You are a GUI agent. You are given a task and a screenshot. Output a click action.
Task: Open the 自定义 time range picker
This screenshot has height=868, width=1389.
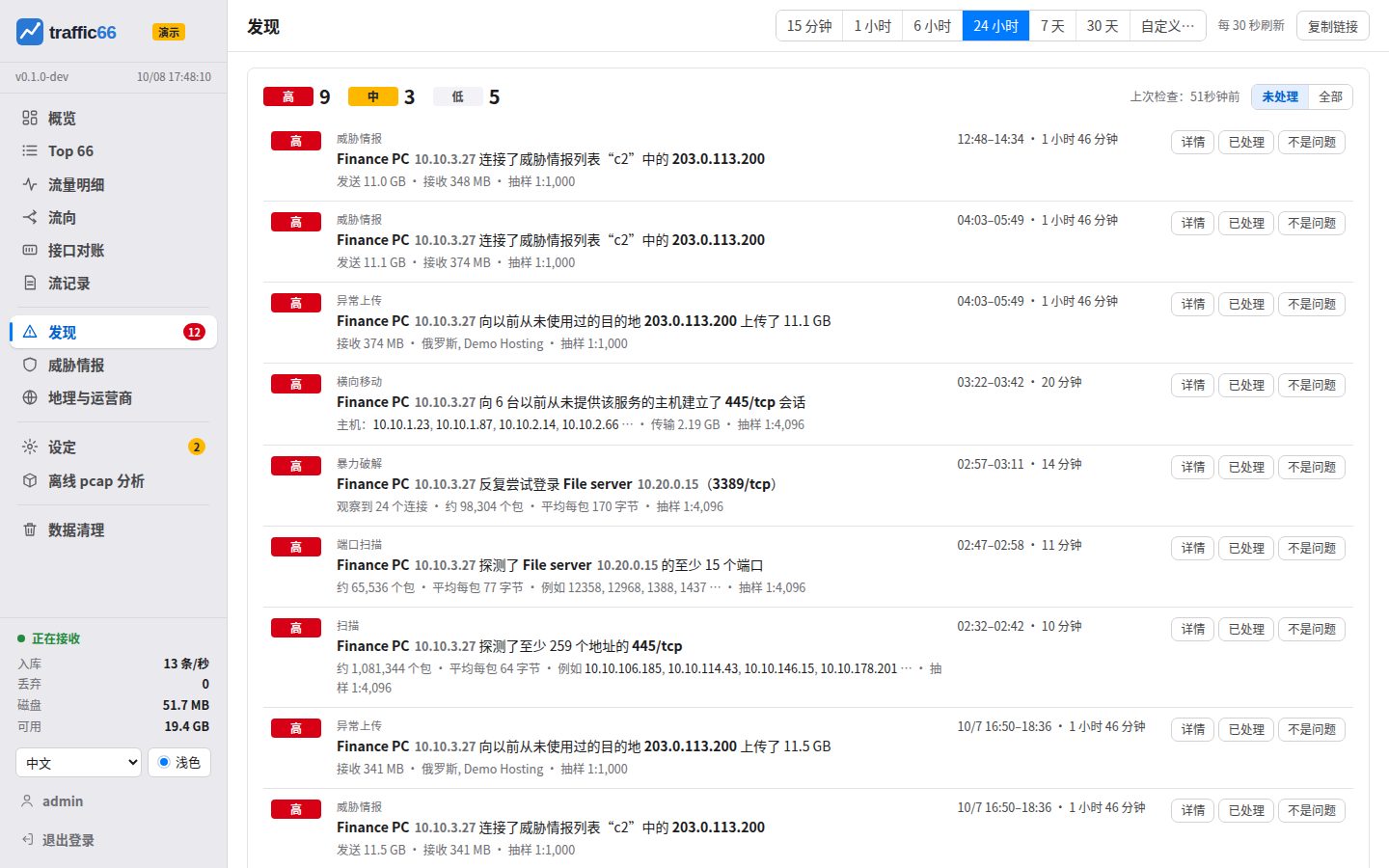click(1167, 26)
